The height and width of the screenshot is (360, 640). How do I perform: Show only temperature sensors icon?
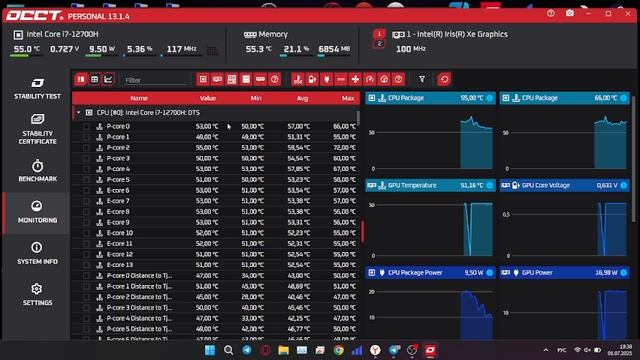coord(298,80)
